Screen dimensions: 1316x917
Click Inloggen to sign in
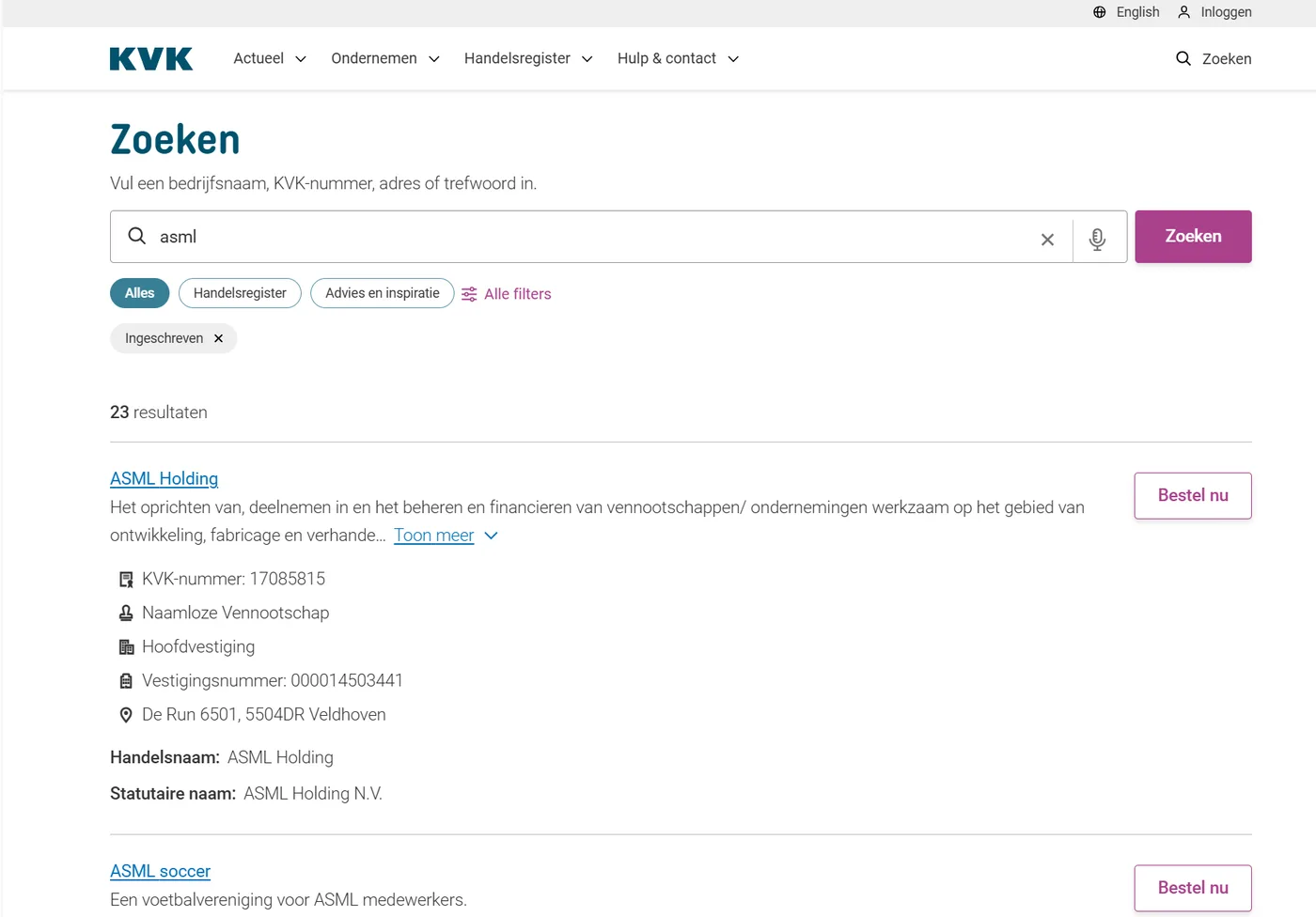1226,12
